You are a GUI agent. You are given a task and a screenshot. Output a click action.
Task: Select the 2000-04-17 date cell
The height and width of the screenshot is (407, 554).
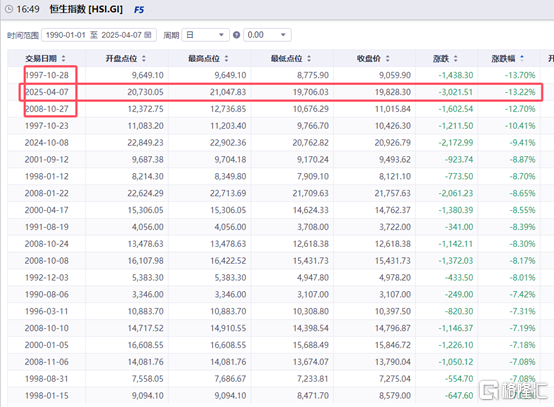click(47, 210)
